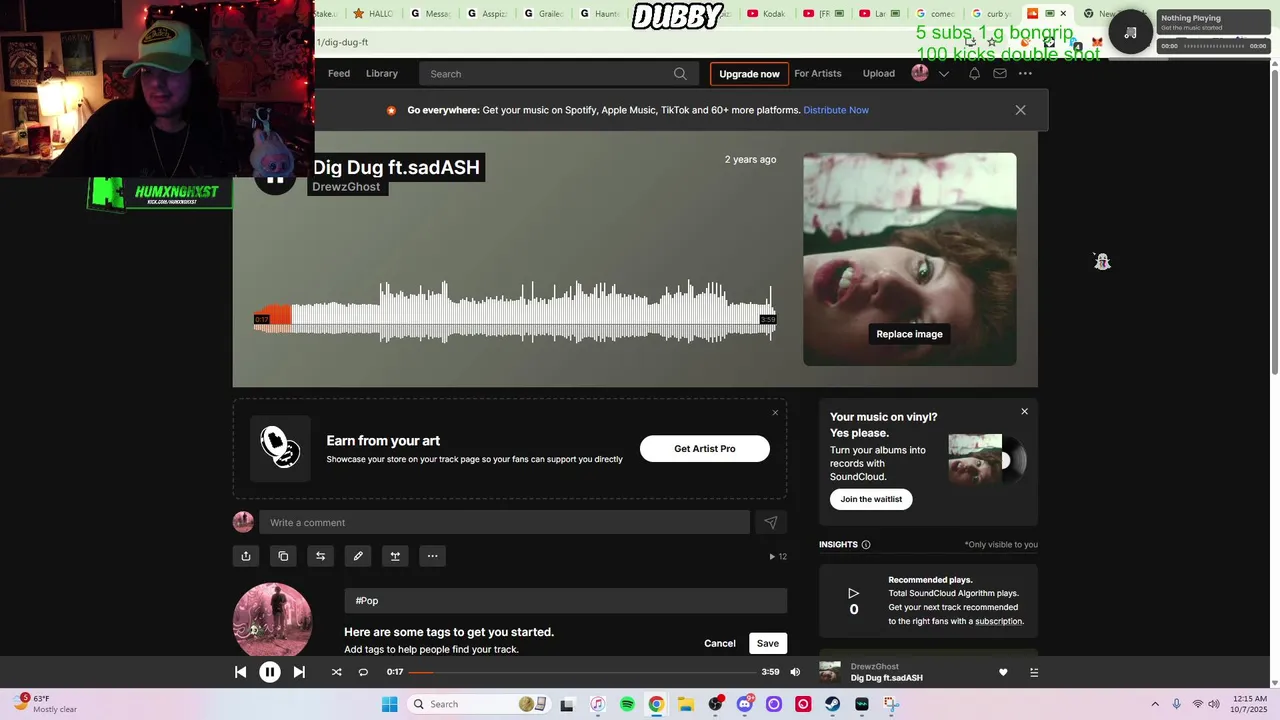This screenshot has width=1280, height=720.
Task: Replace the track artwork image
Action: pos(910,334)
